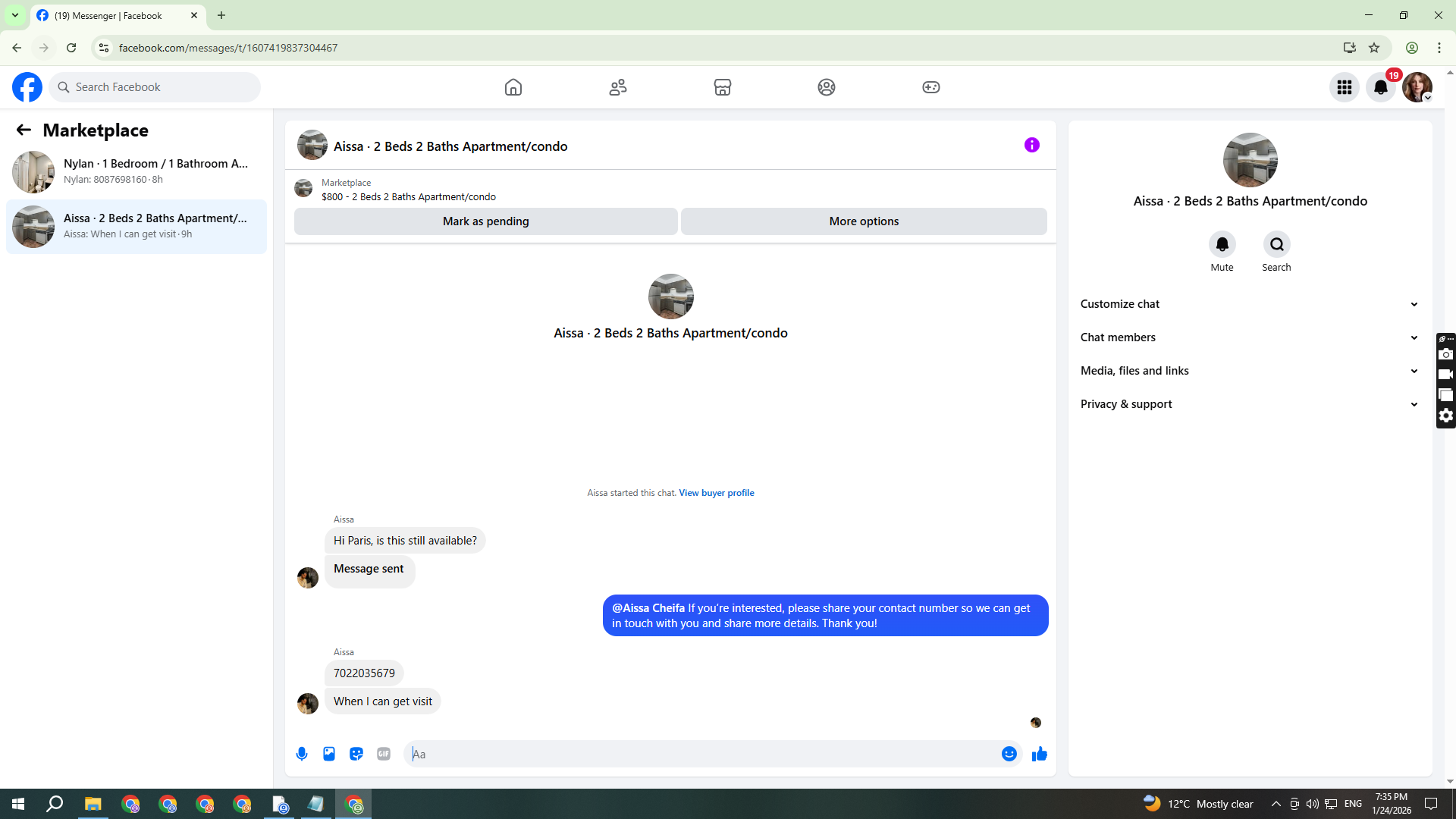Go to Marketplace tab in top navigation
The width and height of the screenshot is (1456, 819).
tap(722, 87)
